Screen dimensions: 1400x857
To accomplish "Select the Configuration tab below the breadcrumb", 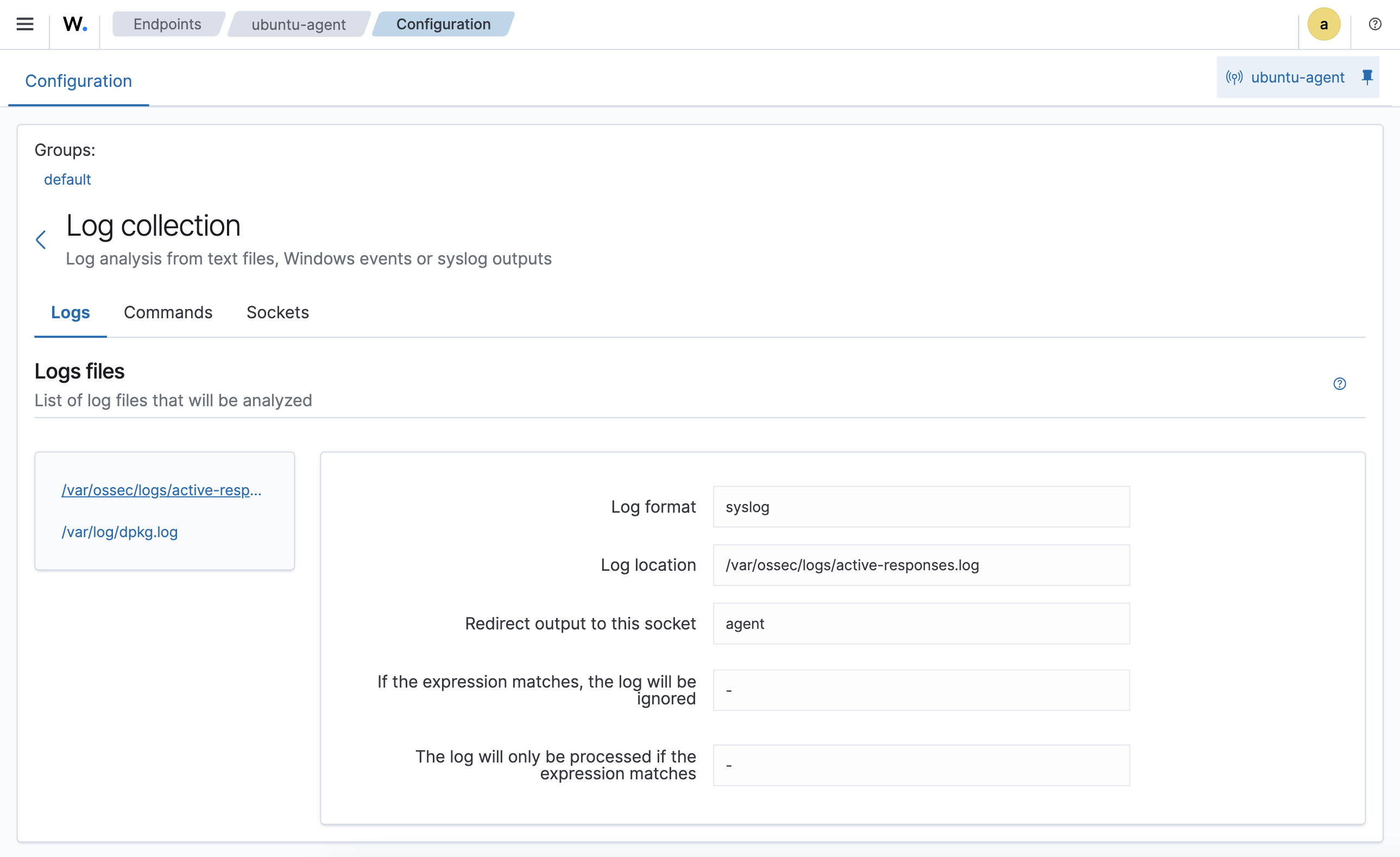I will (x=78, y=81).
